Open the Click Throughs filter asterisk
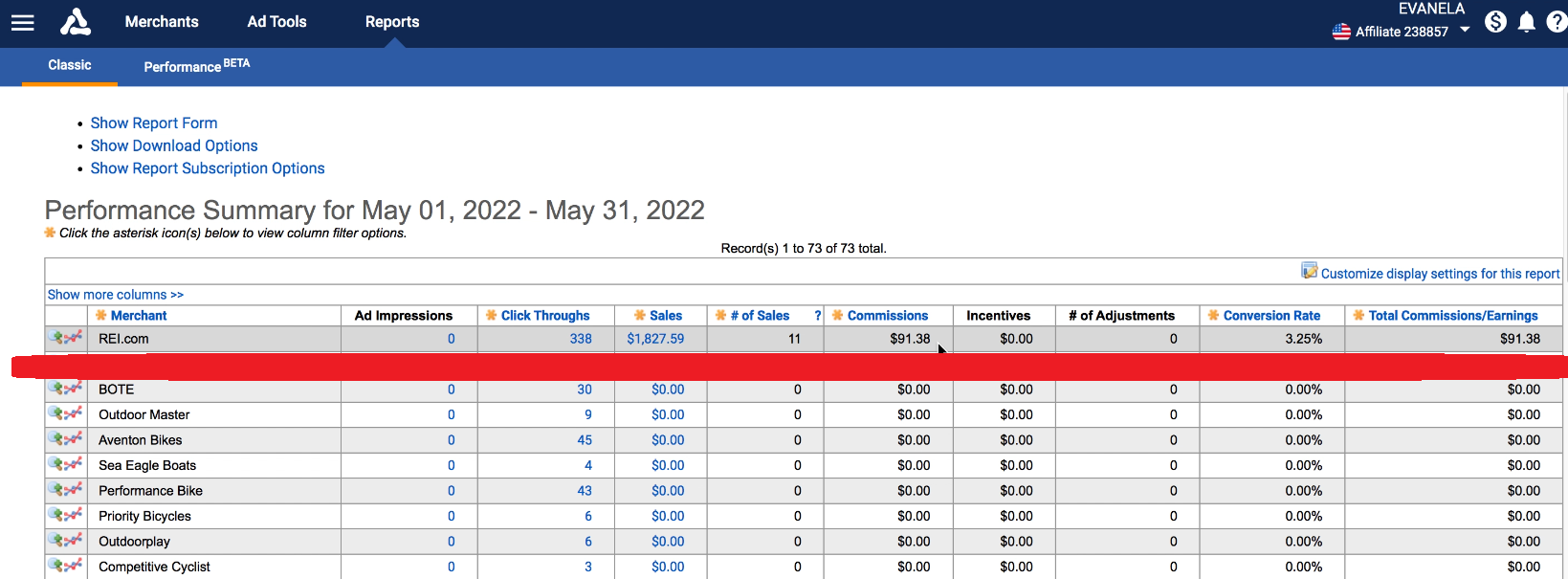This screenshot has width=1568, height=579. [x=492, y=315]
